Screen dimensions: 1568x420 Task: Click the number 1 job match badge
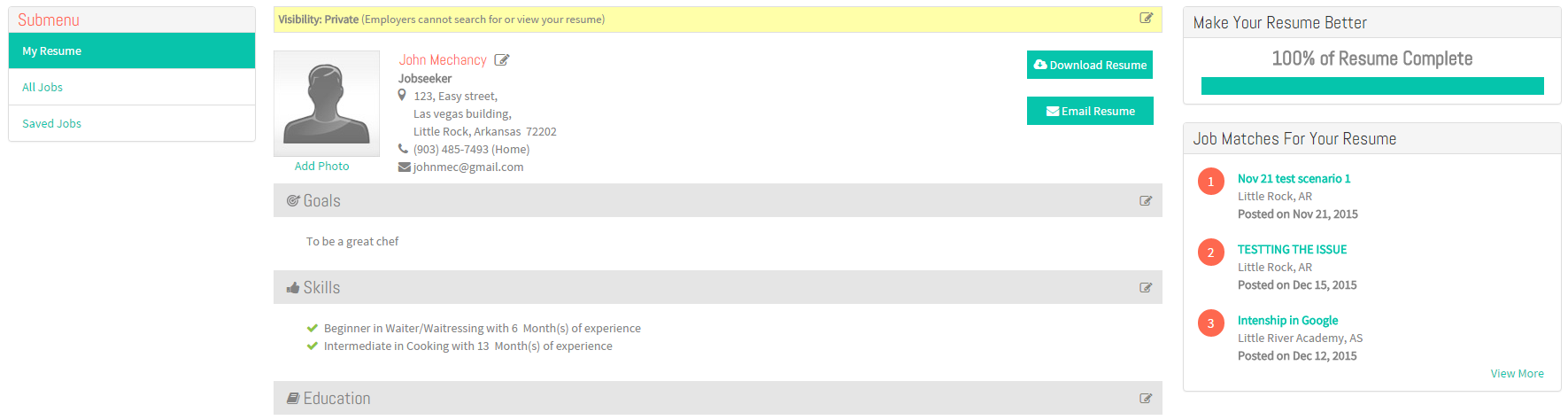(x=1211, y=182)
